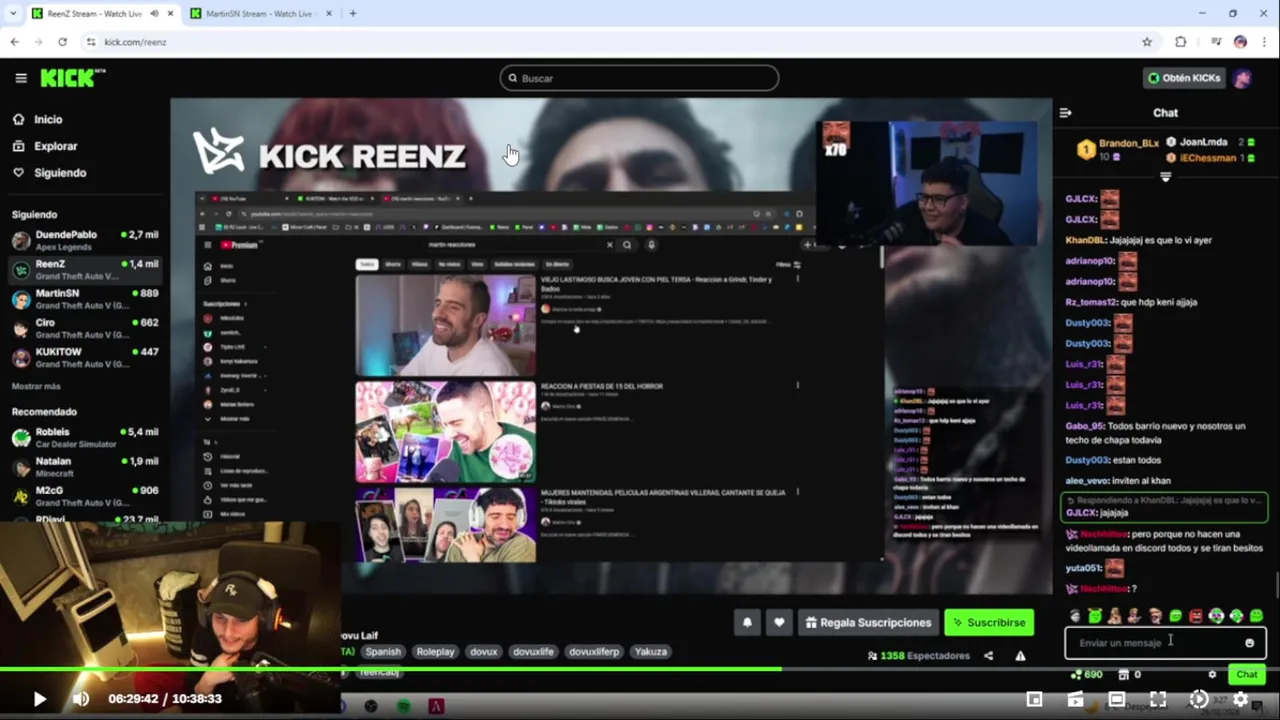This screenshot has height=720, width=1280.
Task: Click the playback speed icon
Action: 1199,699
